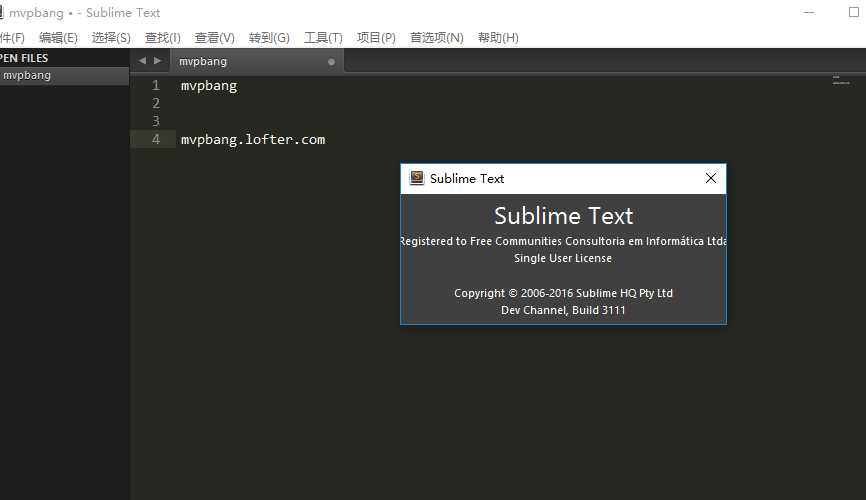The height and width of the screenshot is (500, 866).
Task: Click the large Sublime Text heading in dialog
Action: point(563,216)
